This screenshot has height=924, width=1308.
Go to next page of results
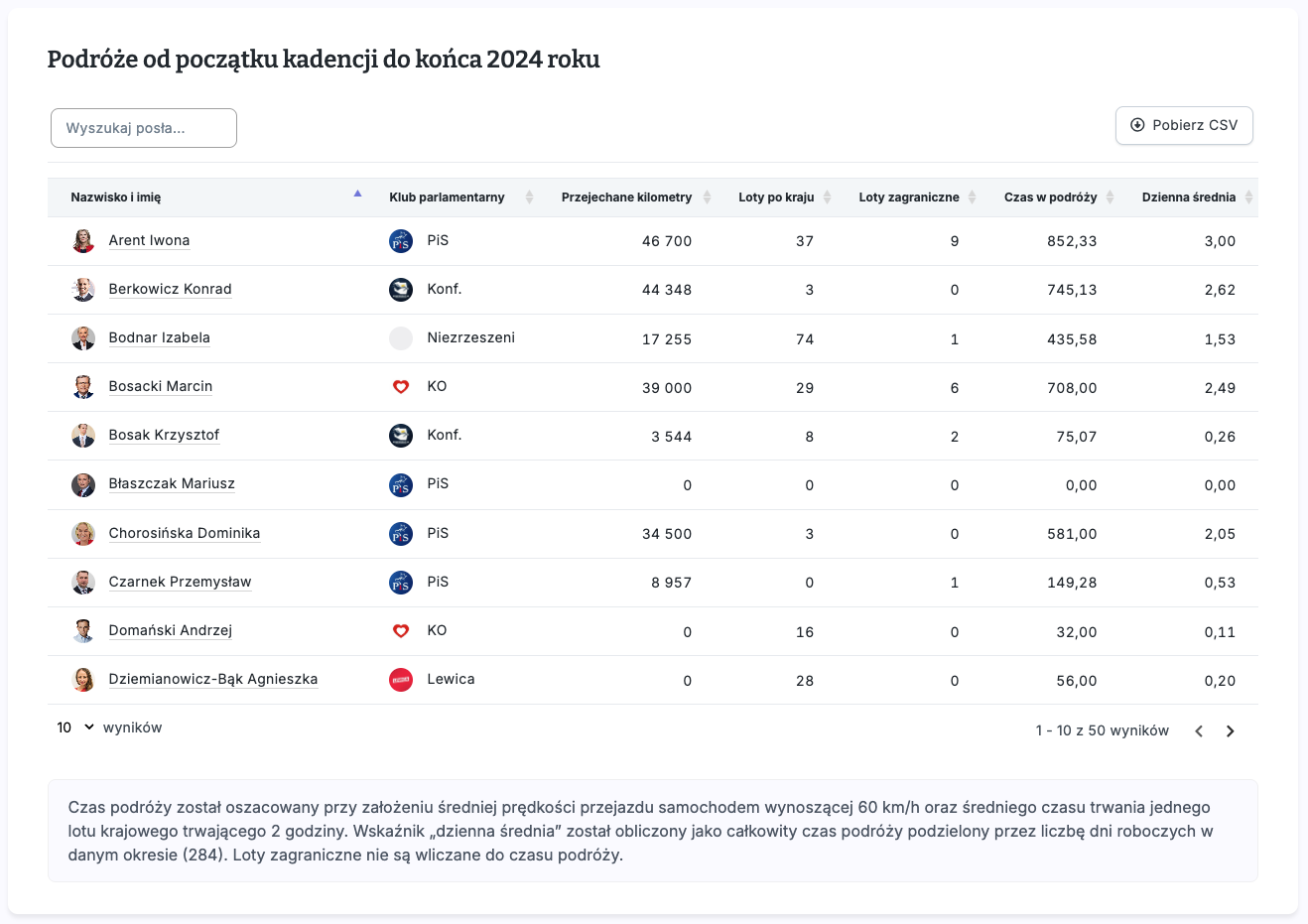(1230, 730)
